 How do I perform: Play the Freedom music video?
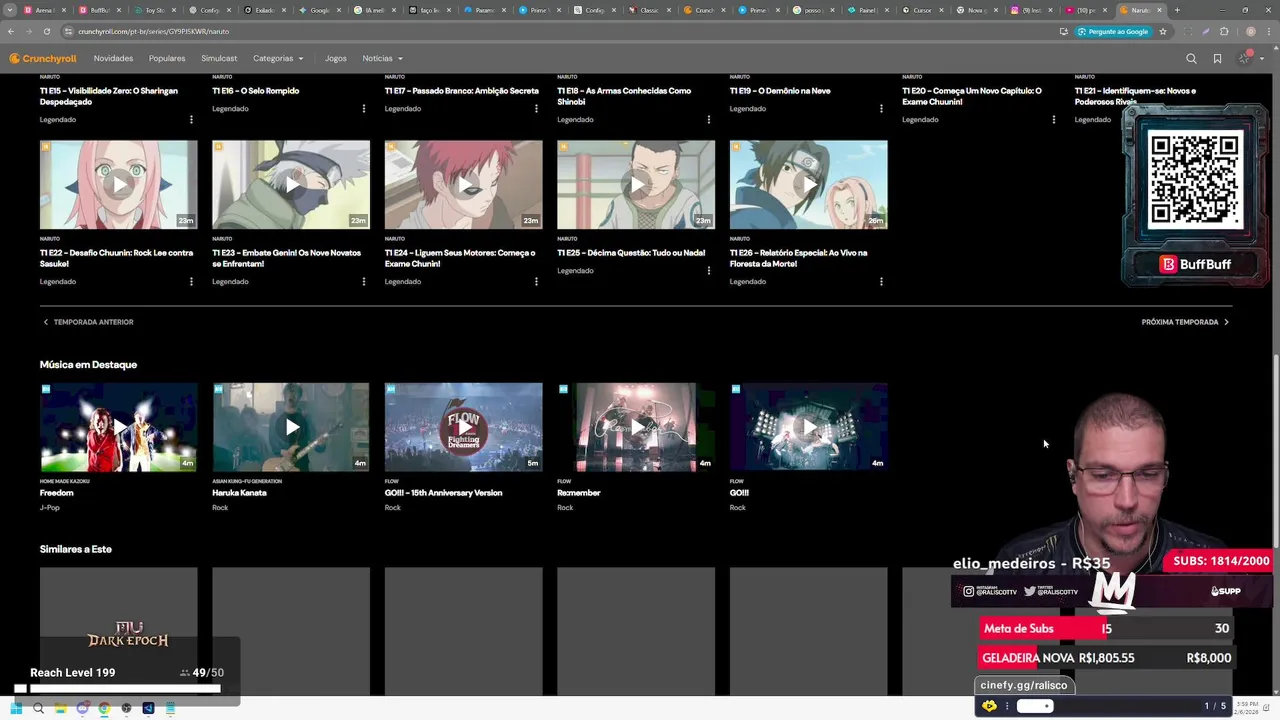pyautogui.click(x=119, y=427)
